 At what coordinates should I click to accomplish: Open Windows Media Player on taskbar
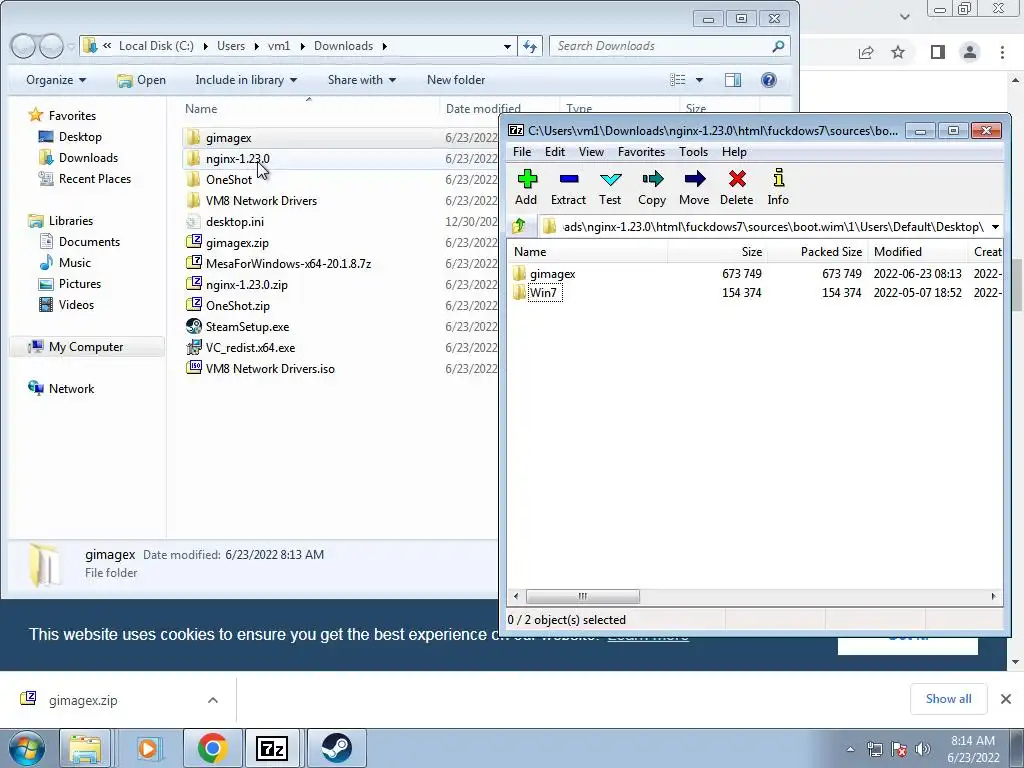148,748
